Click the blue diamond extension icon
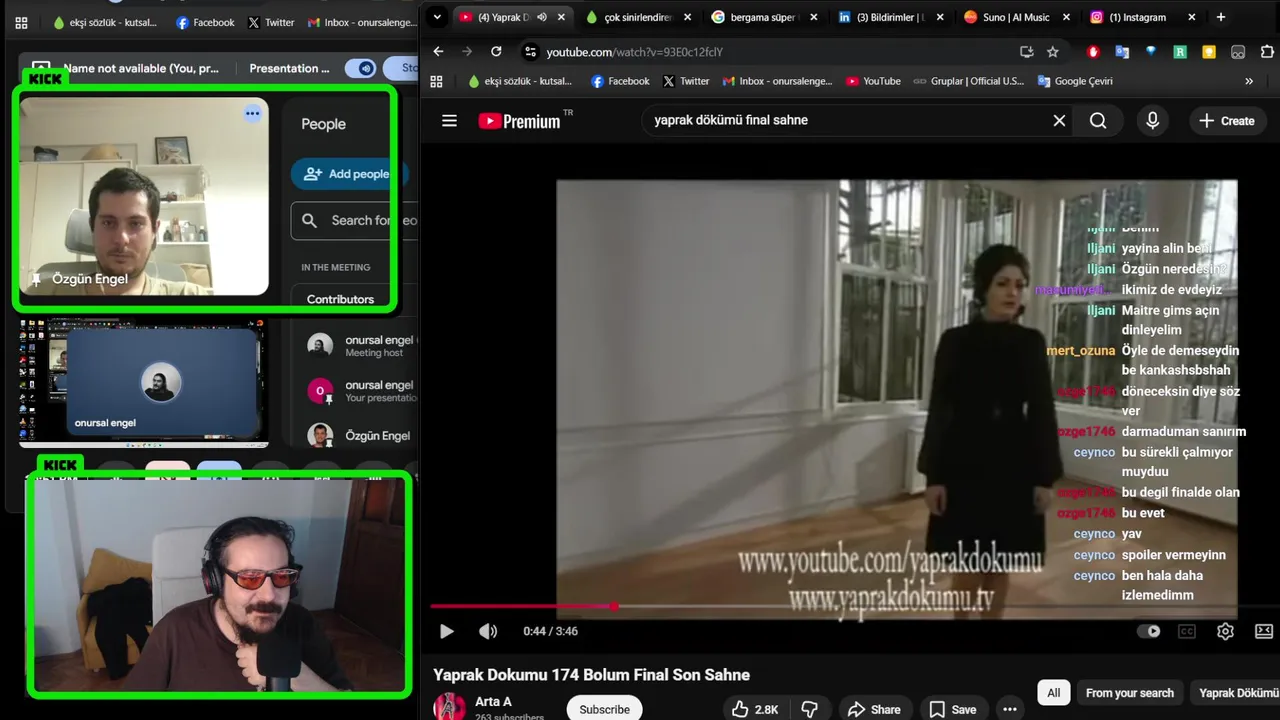This screenshot has height=720, width=1280. pyautogui.click(x=1151, y=52)
